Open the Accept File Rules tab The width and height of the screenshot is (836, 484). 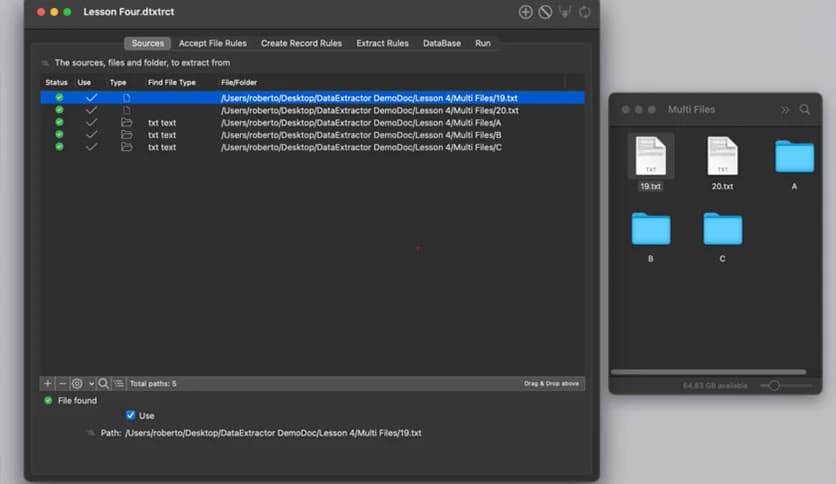pos(212,43)
